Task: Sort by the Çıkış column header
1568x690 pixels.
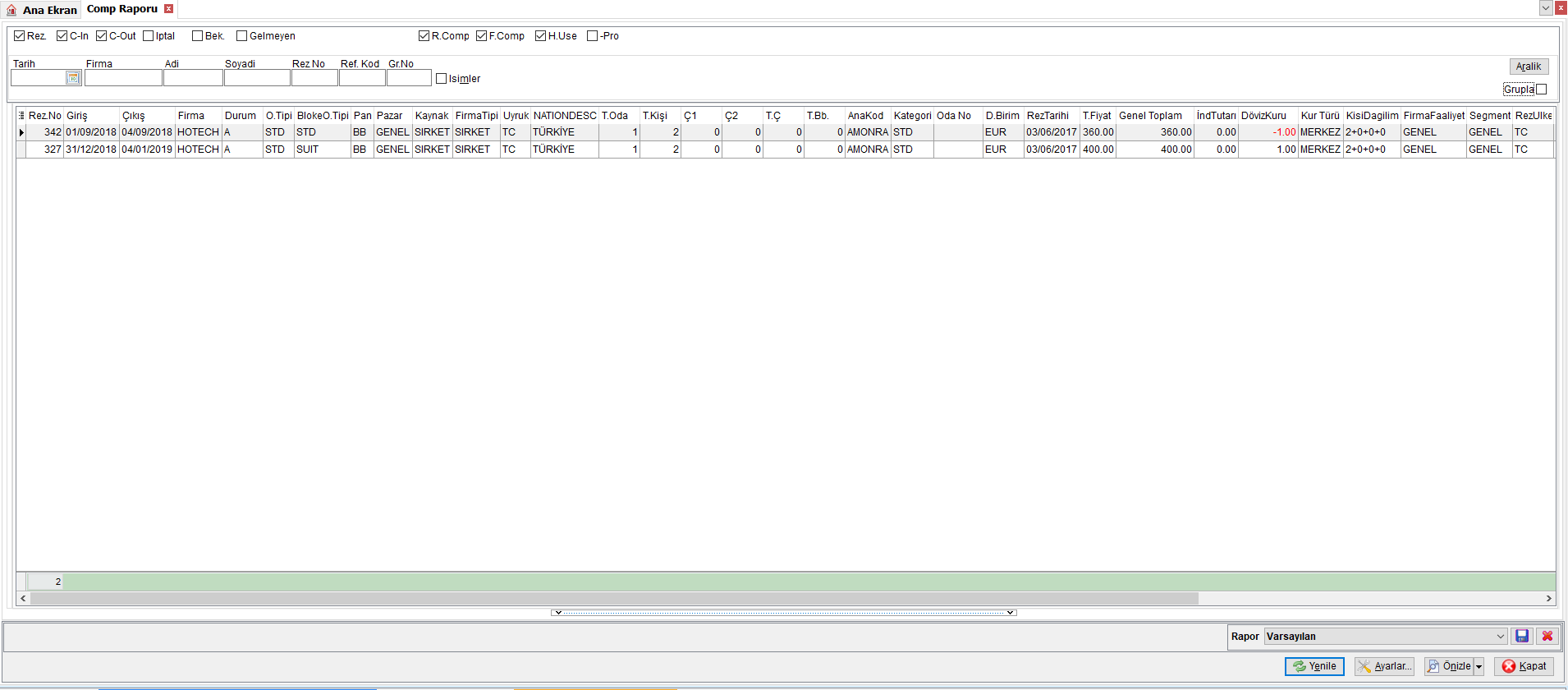Action: coord(147,116)
